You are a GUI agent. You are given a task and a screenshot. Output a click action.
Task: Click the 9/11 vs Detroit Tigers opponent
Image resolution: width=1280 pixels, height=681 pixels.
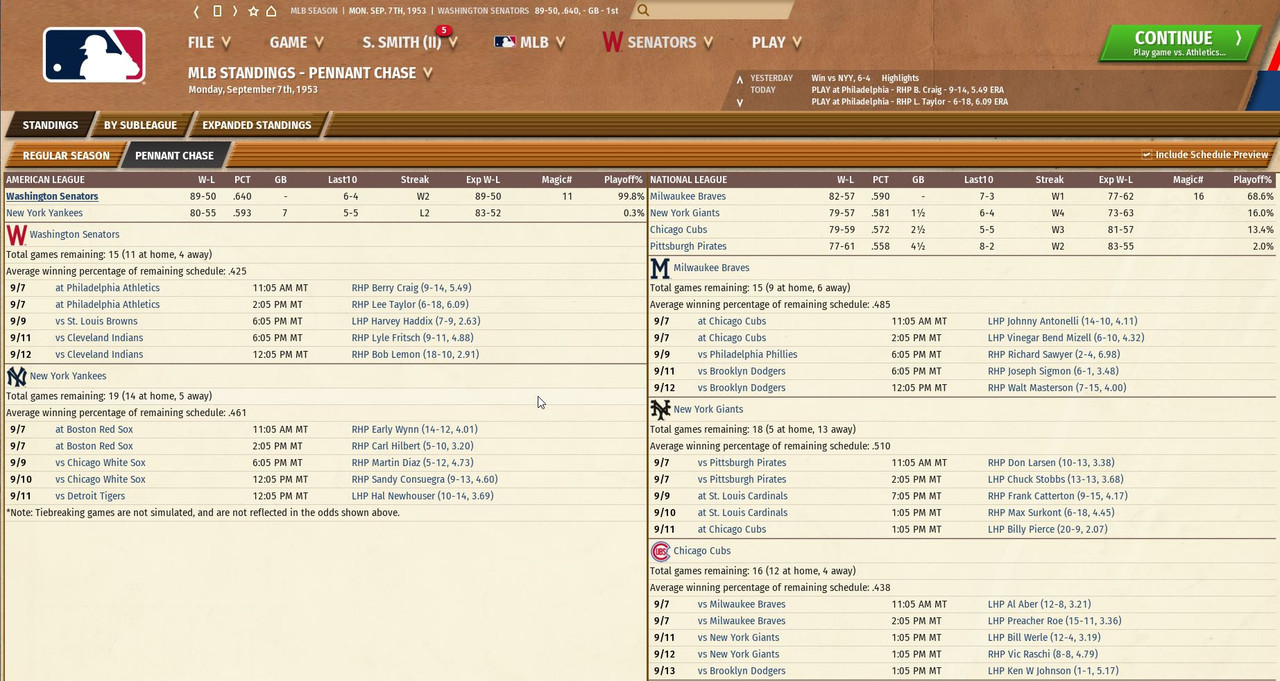point(90,496)
